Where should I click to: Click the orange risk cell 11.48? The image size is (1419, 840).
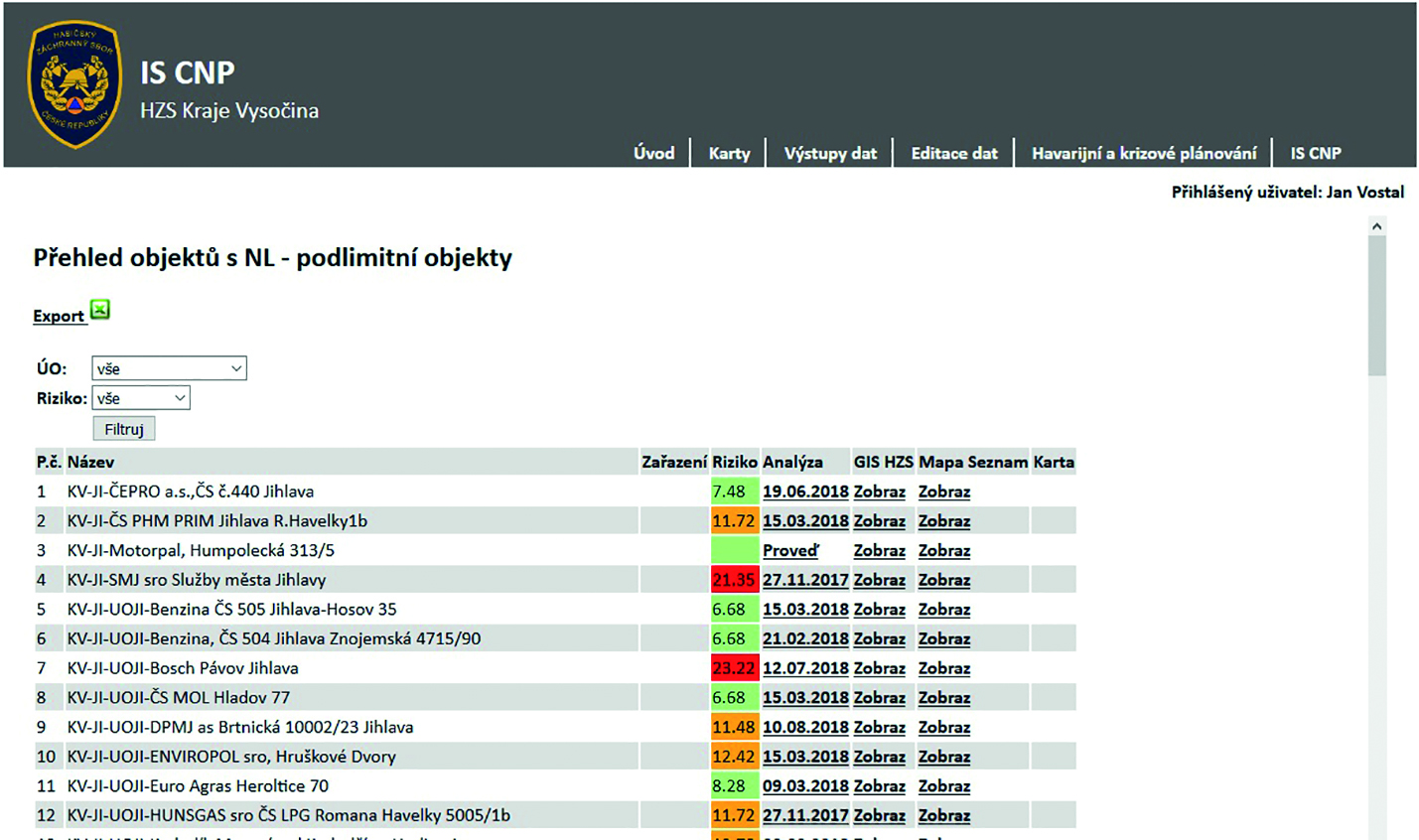(735, 728)
